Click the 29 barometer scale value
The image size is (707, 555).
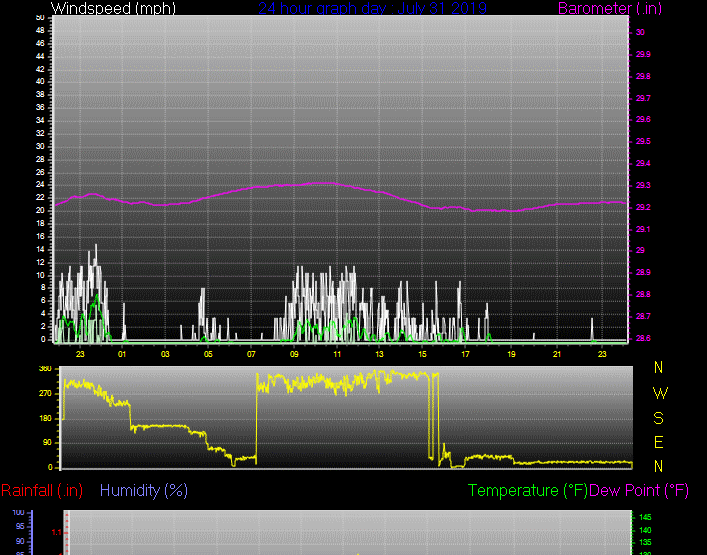(x=640, y=250)
